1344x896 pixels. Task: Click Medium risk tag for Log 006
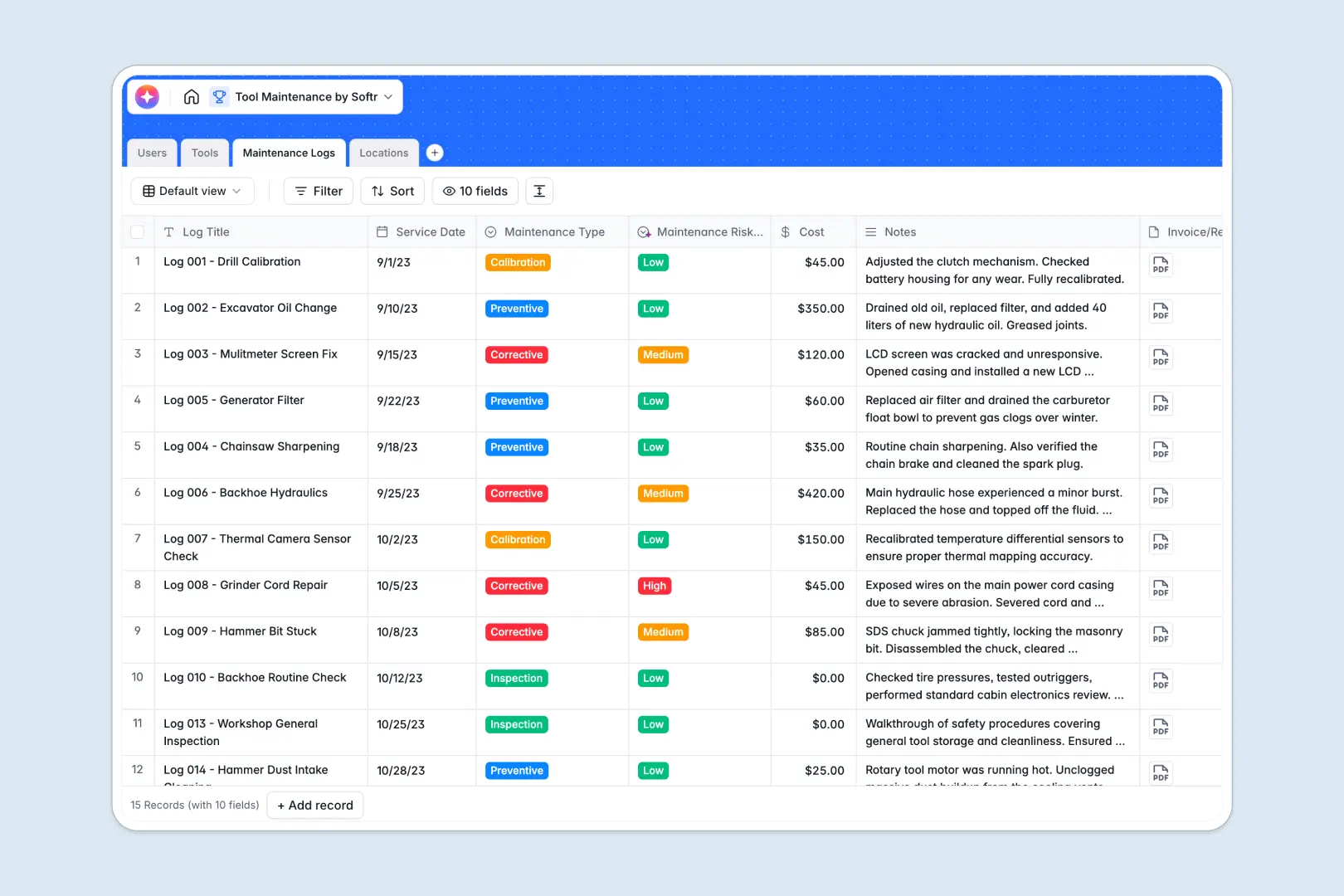click(x=664, y=493)
